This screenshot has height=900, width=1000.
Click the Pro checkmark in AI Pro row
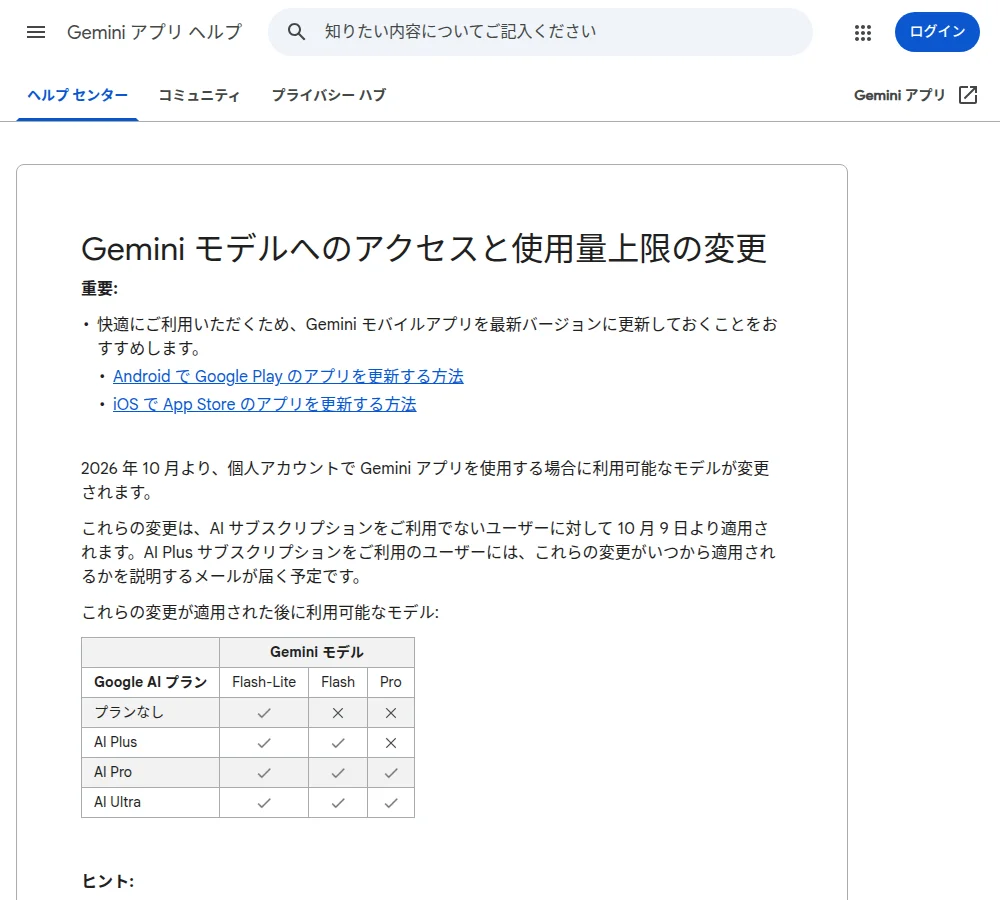tap(391, 773)
